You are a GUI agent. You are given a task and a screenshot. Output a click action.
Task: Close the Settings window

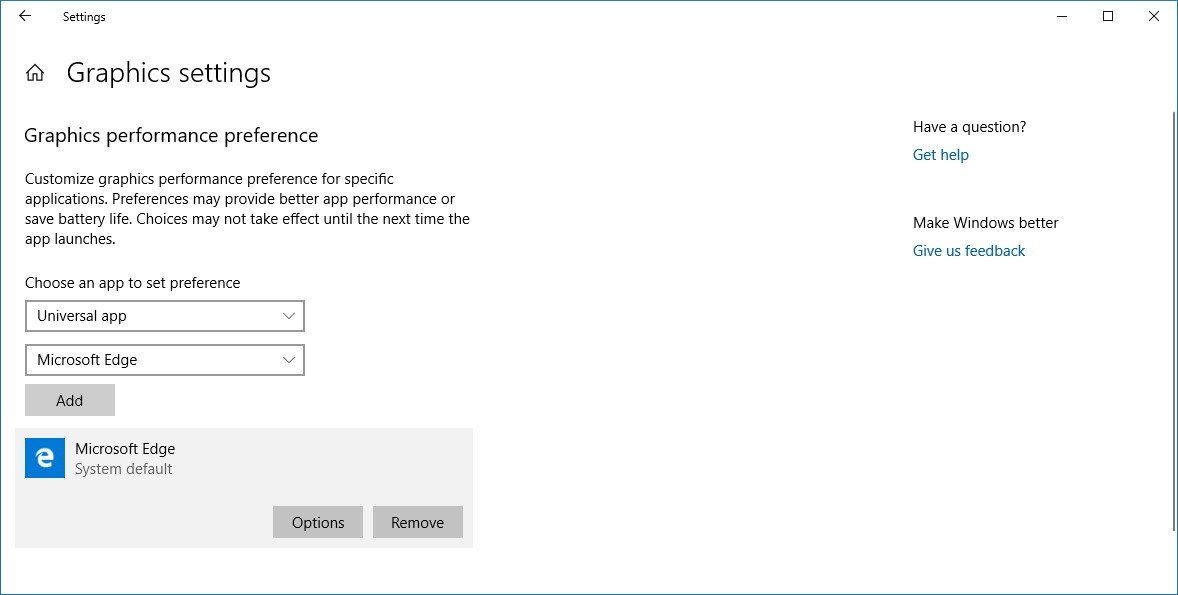point(1153,16)
